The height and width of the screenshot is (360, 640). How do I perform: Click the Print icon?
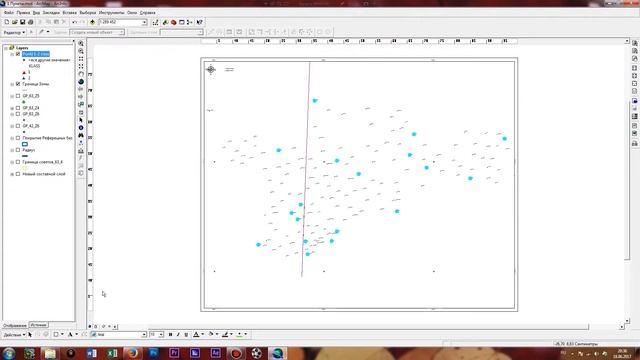[x=30, y=22]
